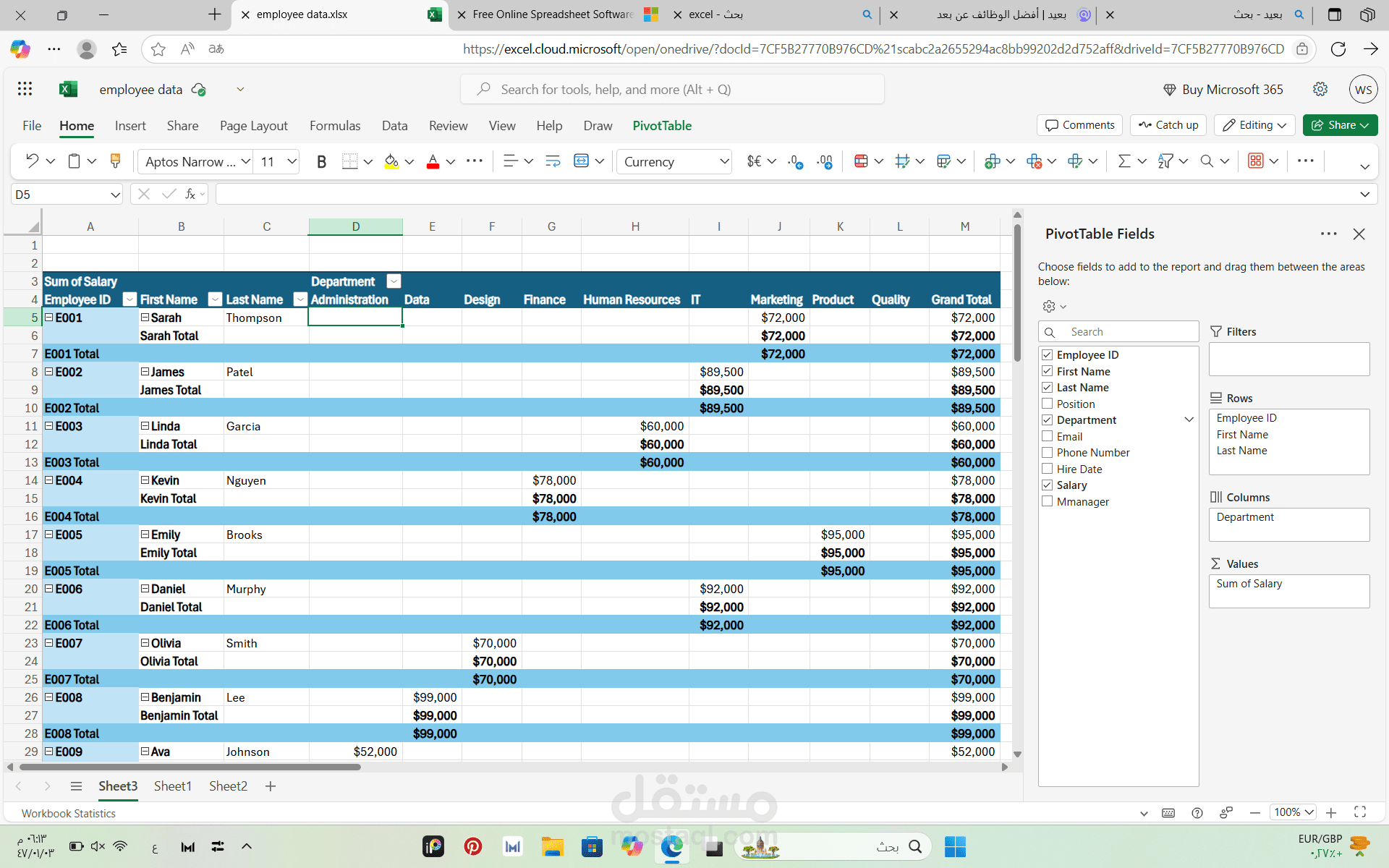Switch to the Insert ribbon tab
The height and width of the screenshot is (868, 1389).
(x=130, y=125)
